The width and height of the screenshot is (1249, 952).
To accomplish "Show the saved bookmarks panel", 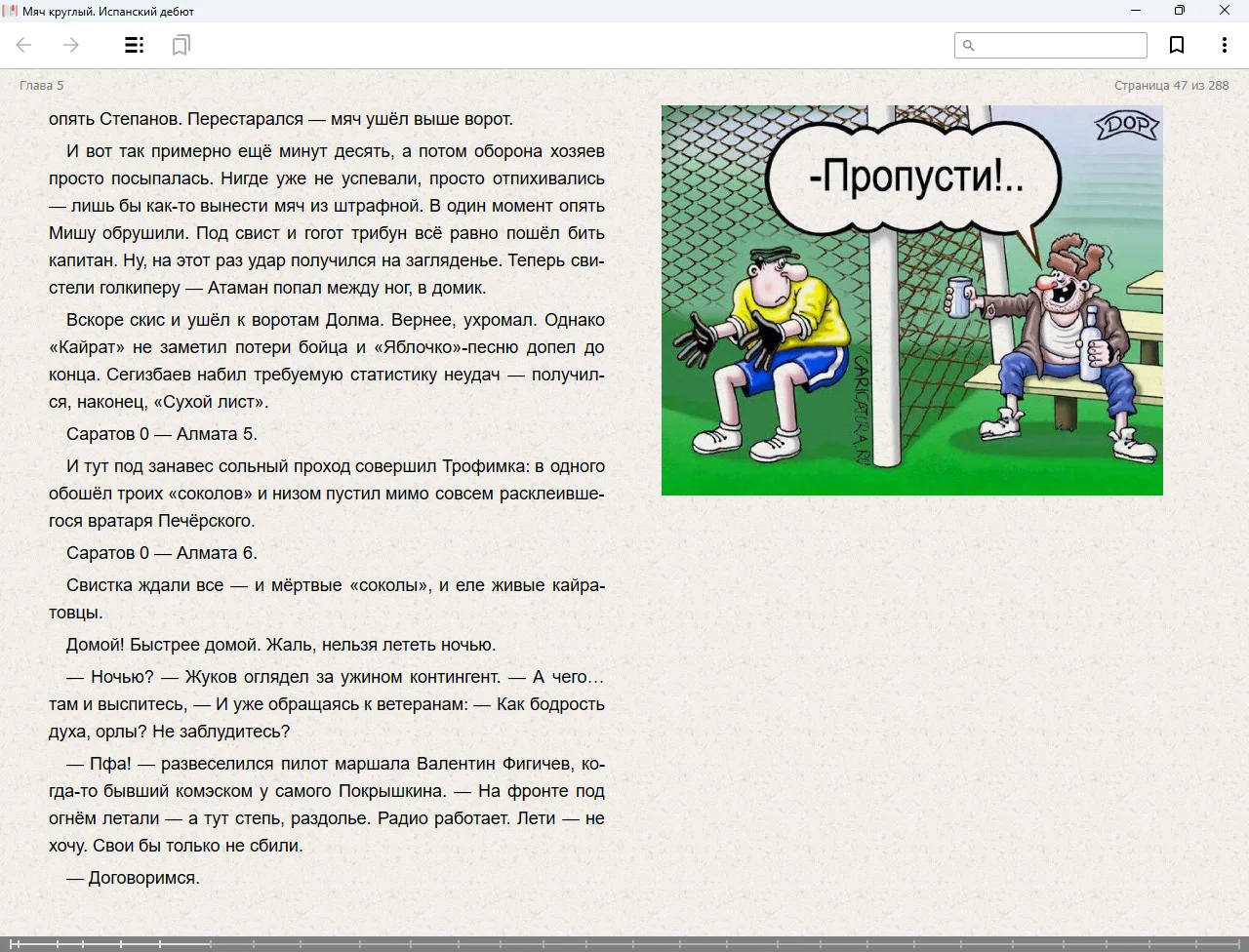I will (181, 45).
